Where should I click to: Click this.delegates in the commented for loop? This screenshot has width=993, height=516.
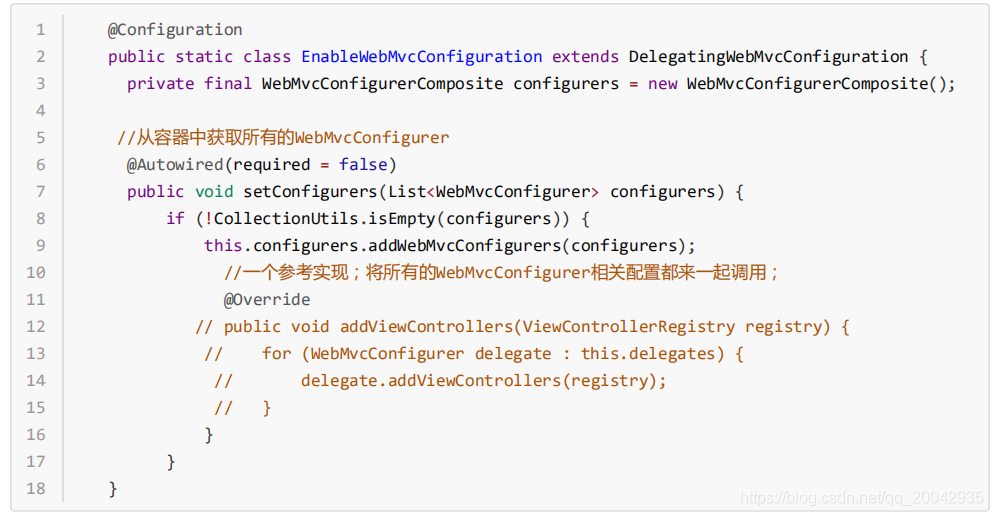[x=648, y=353]
